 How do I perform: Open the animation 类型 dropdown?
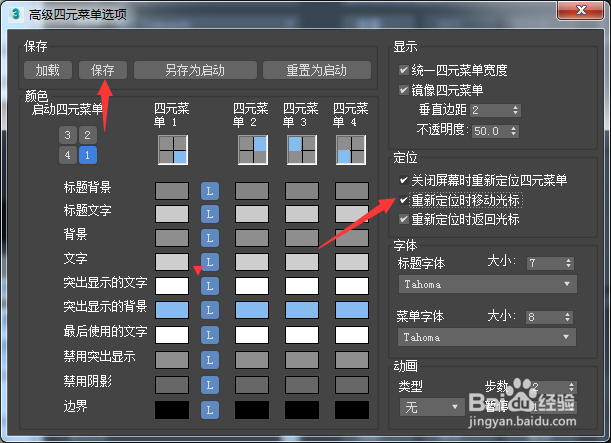point(432,407)
